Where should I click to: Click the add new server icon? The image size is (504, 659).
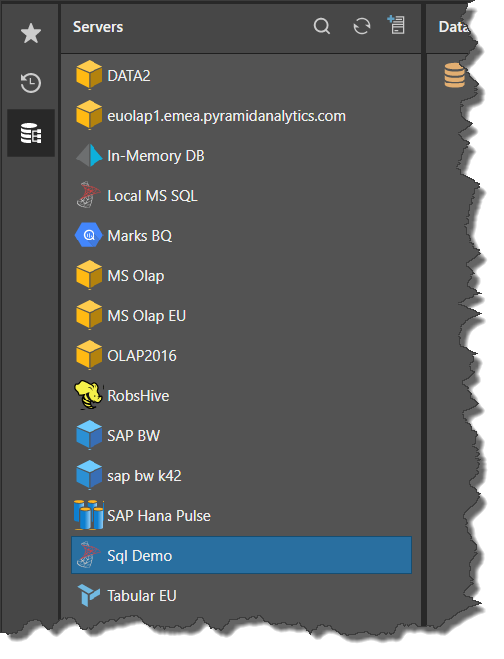(396, 25)
